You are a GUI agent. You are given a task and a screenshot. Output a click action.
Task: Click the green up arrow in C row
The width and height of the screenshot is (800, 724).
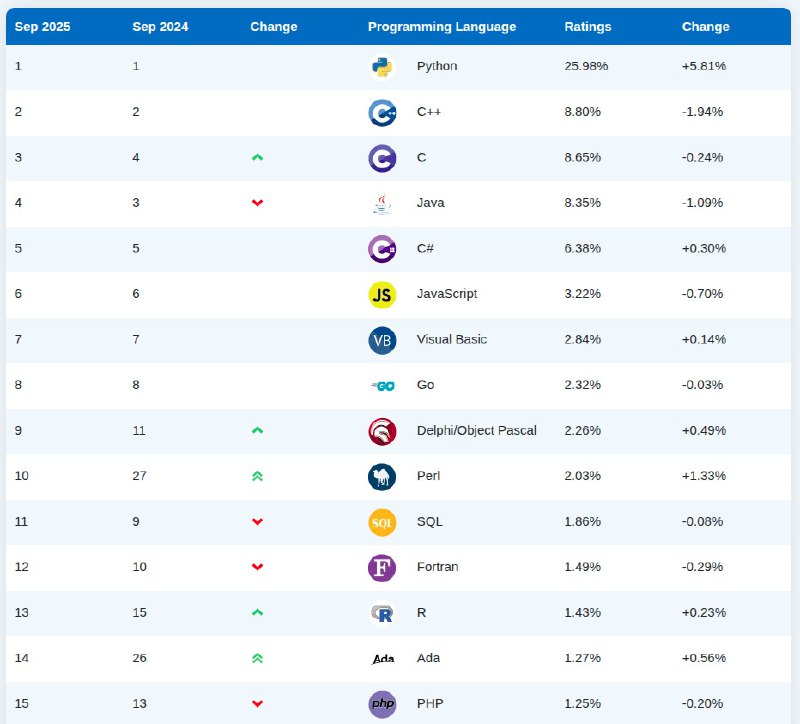tap(257, 157)
